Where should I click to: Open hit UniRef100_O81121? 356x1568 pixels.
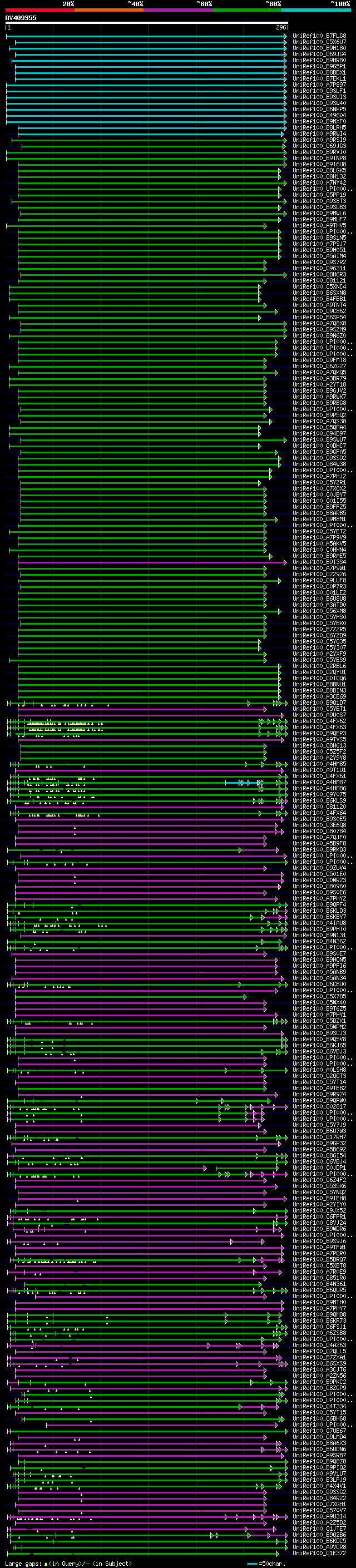(x=319, y=280)
